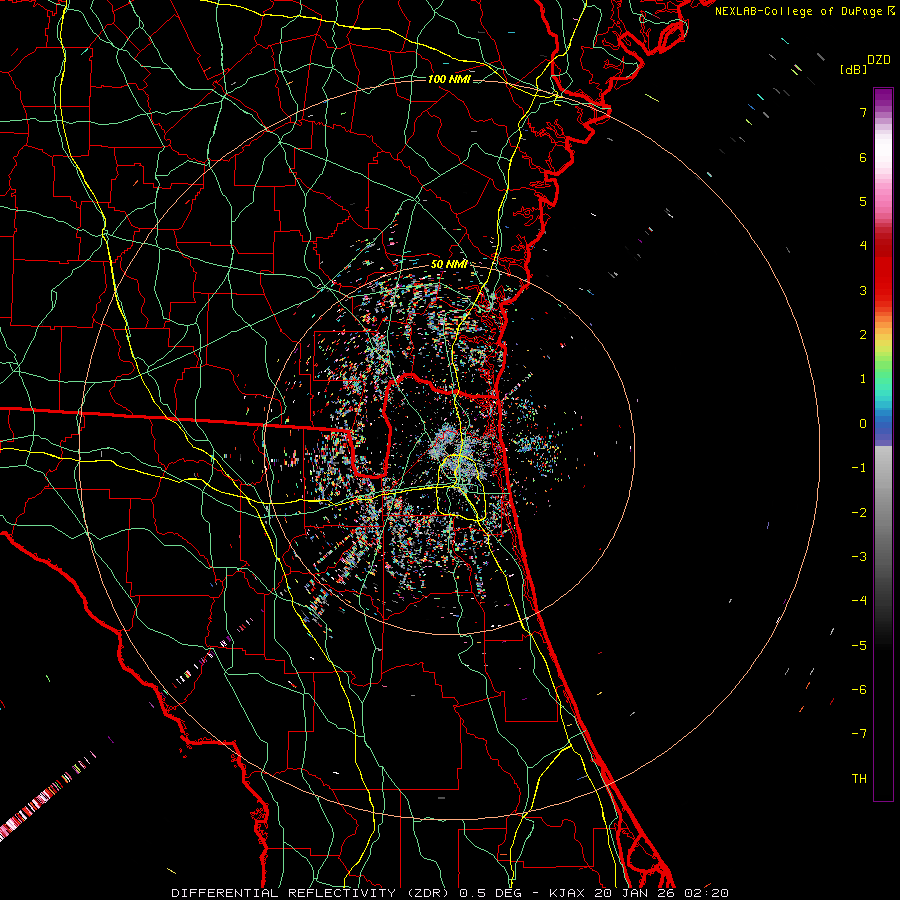Image resolution: width=900 pixels, height=900 pixels.
Task: Click the -2 value on the color scale
Action: pyautogui.click(x=859, y=513)
